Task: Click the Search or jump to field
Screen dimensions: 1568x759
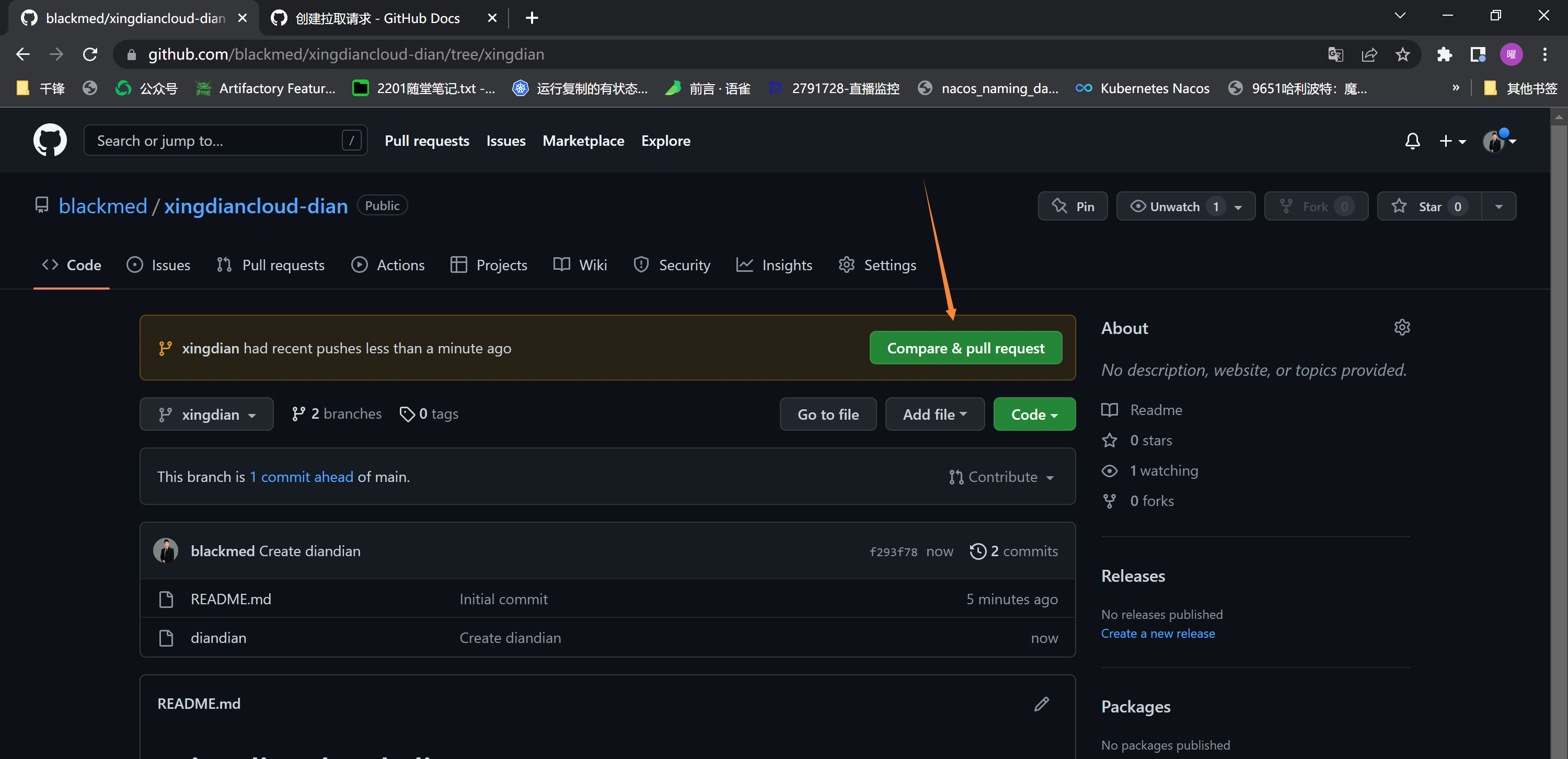Action: click(225, 141)
